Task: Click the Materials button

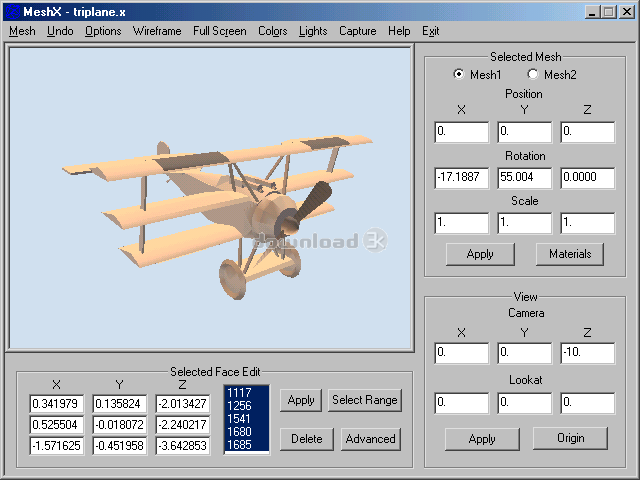Action: coord(570,254)
